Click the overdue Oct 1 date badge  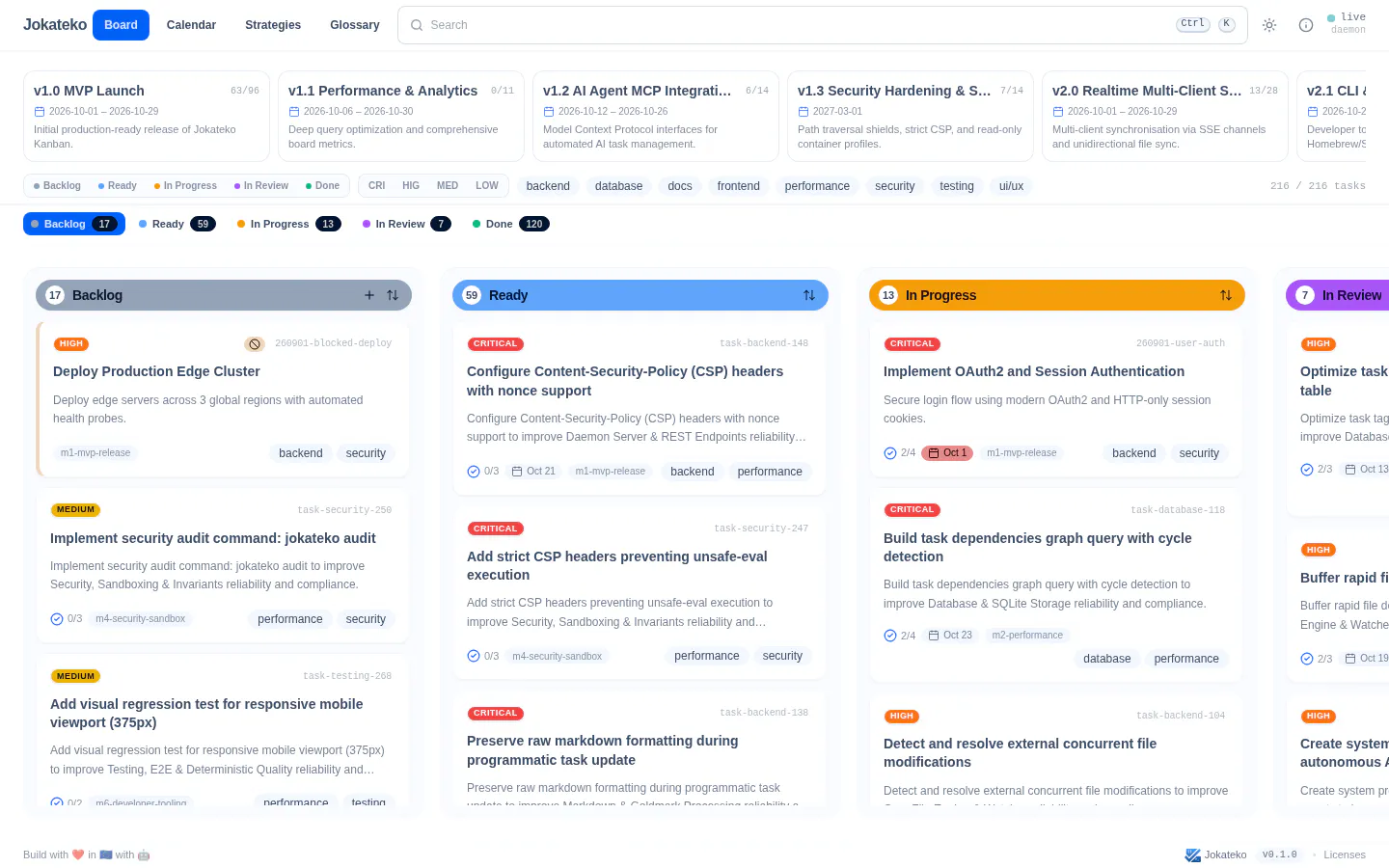(947, 453)
